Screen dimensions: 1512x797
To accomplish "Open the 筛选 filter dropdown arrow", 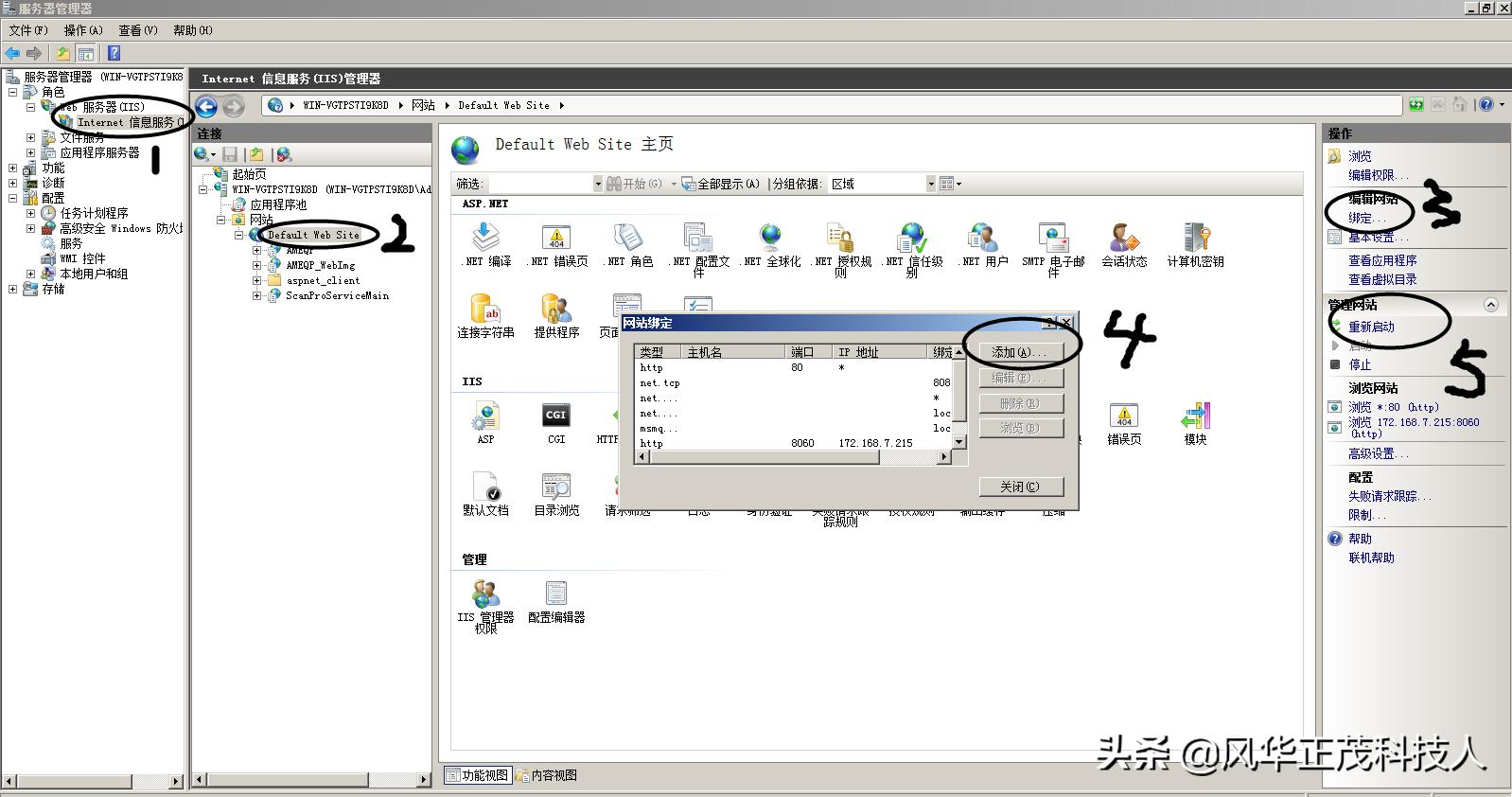I will coord(597,184).
